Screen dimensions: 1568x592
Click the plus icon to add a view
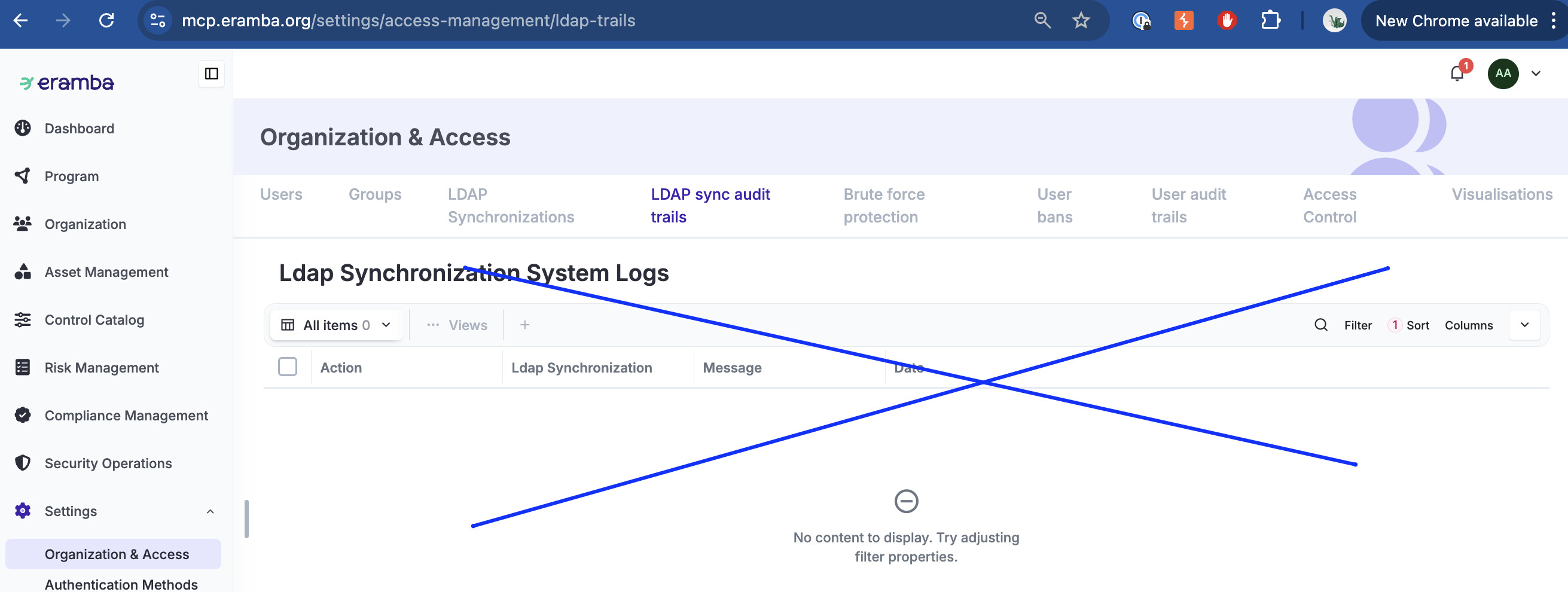coord(524,325)
